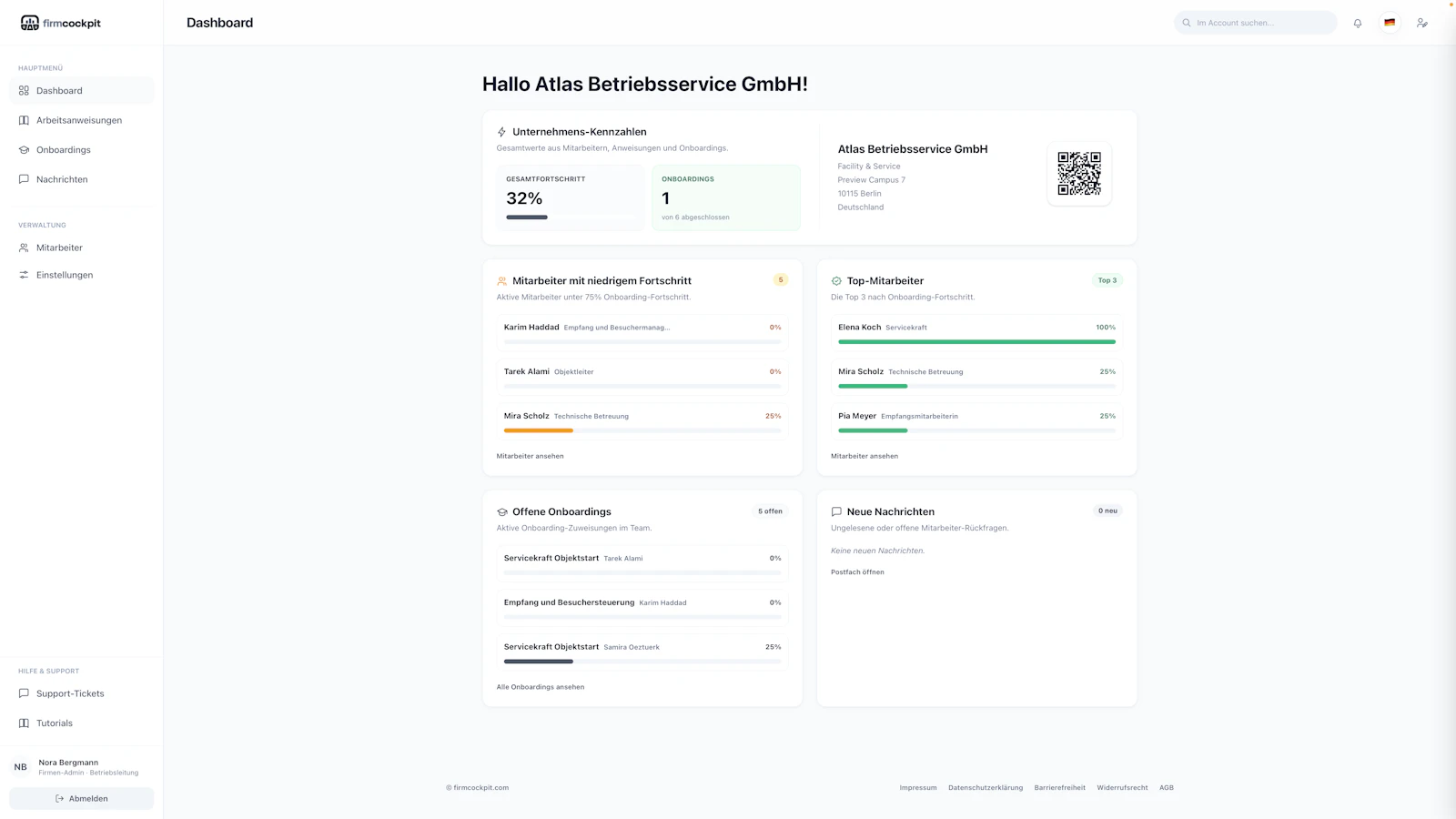The width and height of the screenshot is (1456, 819).
Task: Open Einstellungen
Action: coord(82,275)
